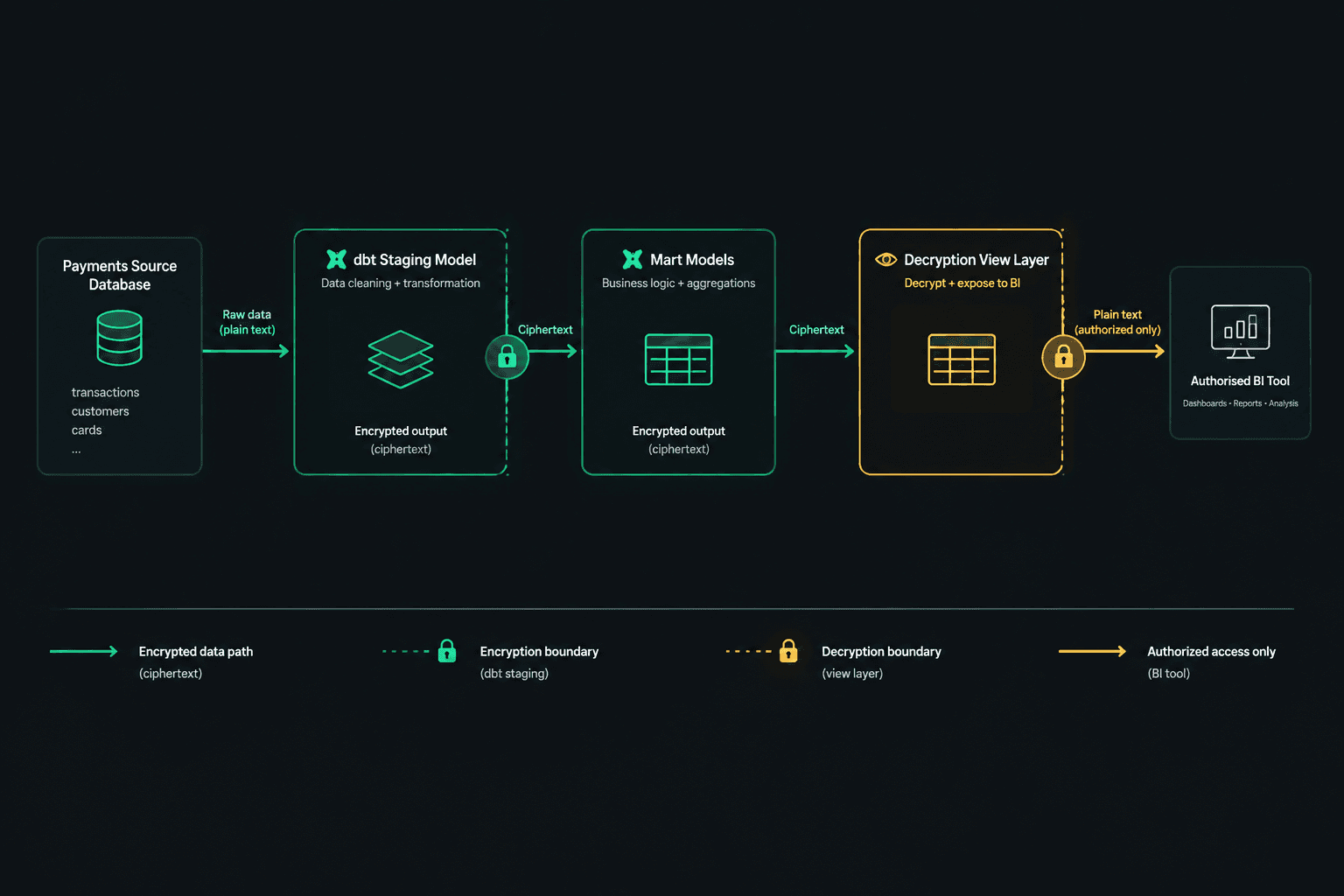Click the green lock on the staging boundary

507,357
